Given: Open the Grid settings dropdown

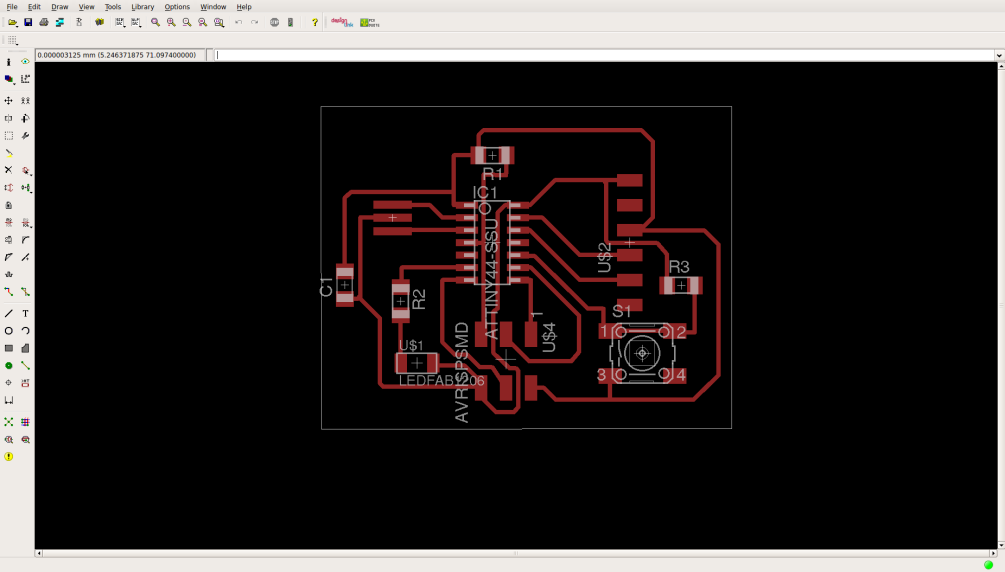Looking at the screenshot, I should [12, 40].
